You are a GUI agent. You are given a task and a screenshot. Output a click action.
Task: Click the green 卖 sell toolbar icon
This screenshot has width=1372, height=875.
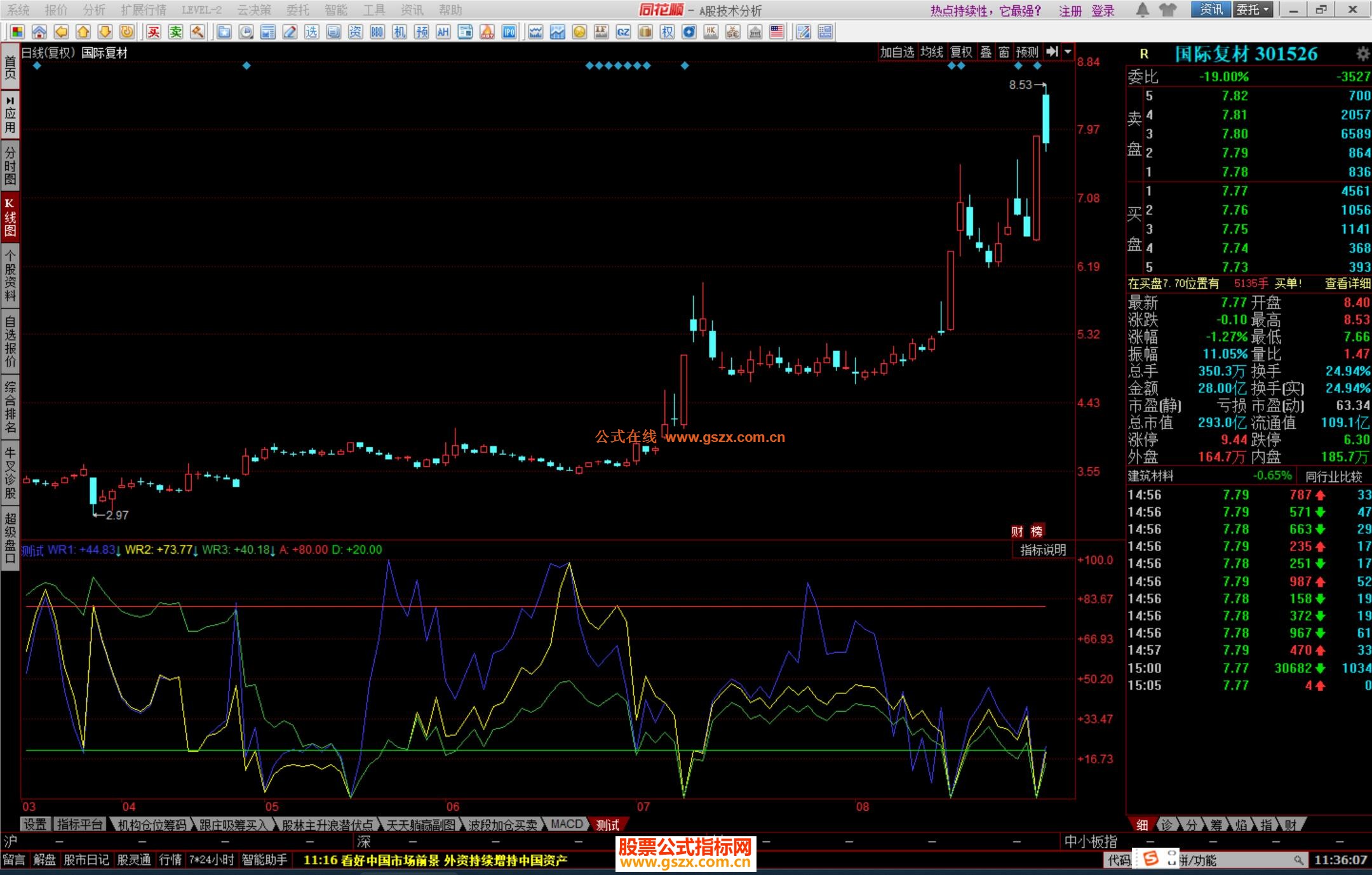pyautogui.click(x=176, y=32)
